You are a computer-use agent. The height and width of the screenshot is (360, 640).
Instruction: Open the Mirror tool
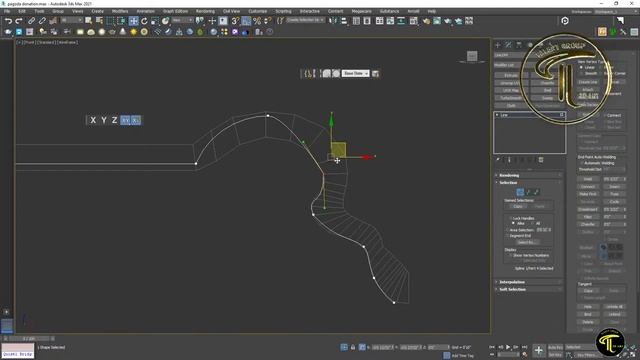click(x=333, y=21)
